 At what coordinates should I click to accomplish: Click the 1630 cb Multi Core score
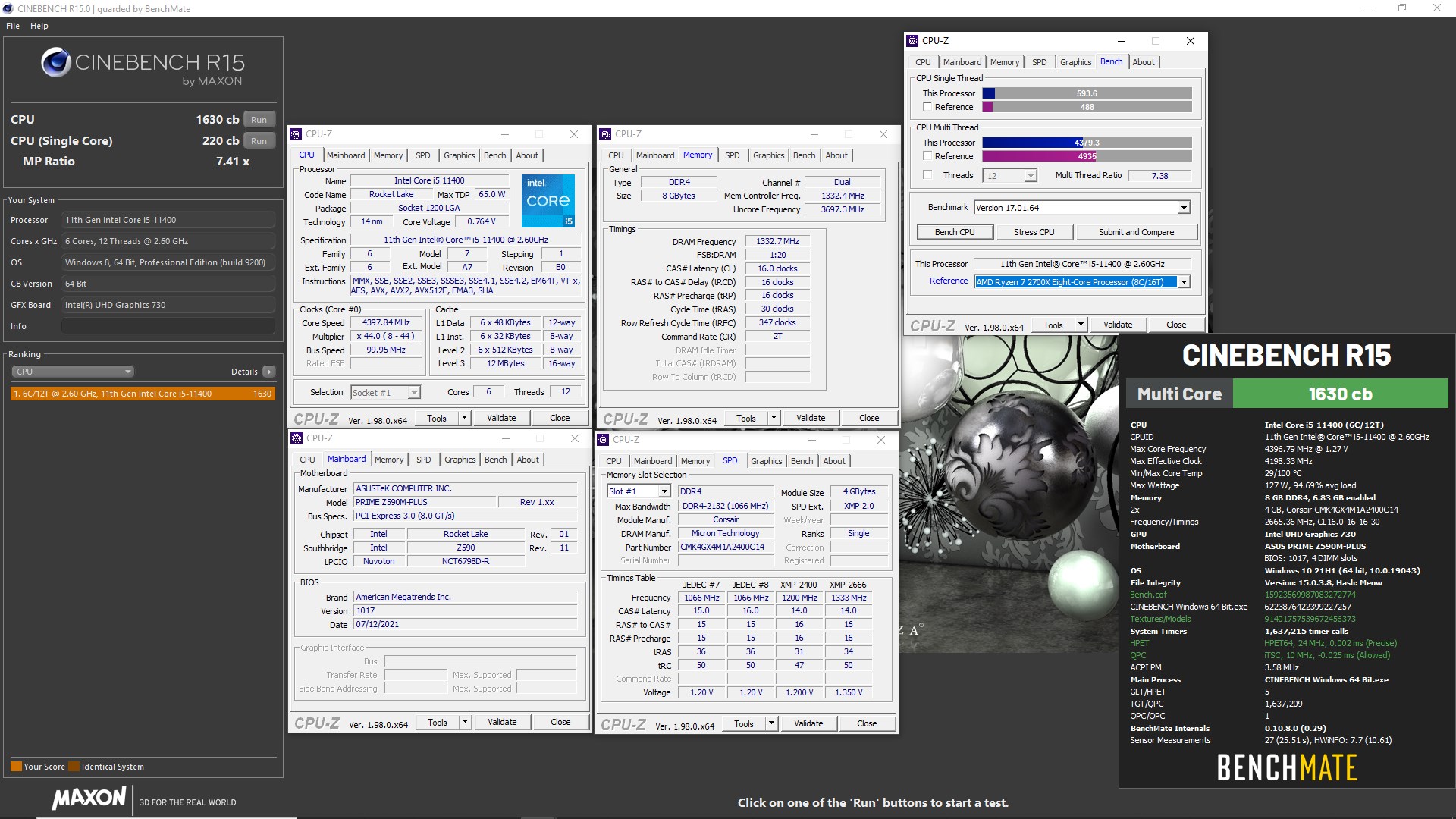(1340, 394)
